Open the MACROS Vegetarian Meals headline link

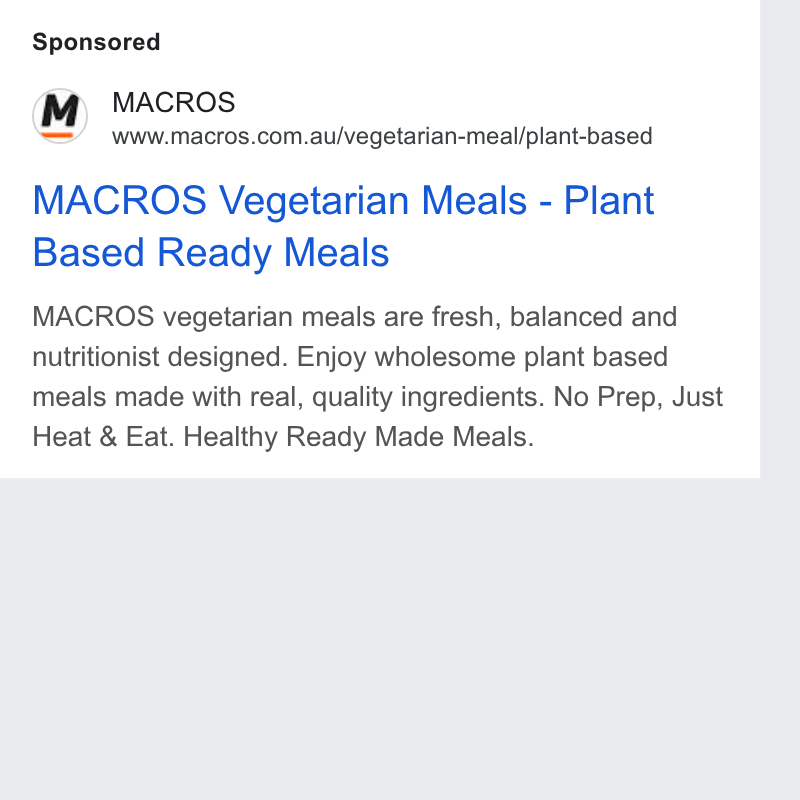tap(343, 226)
